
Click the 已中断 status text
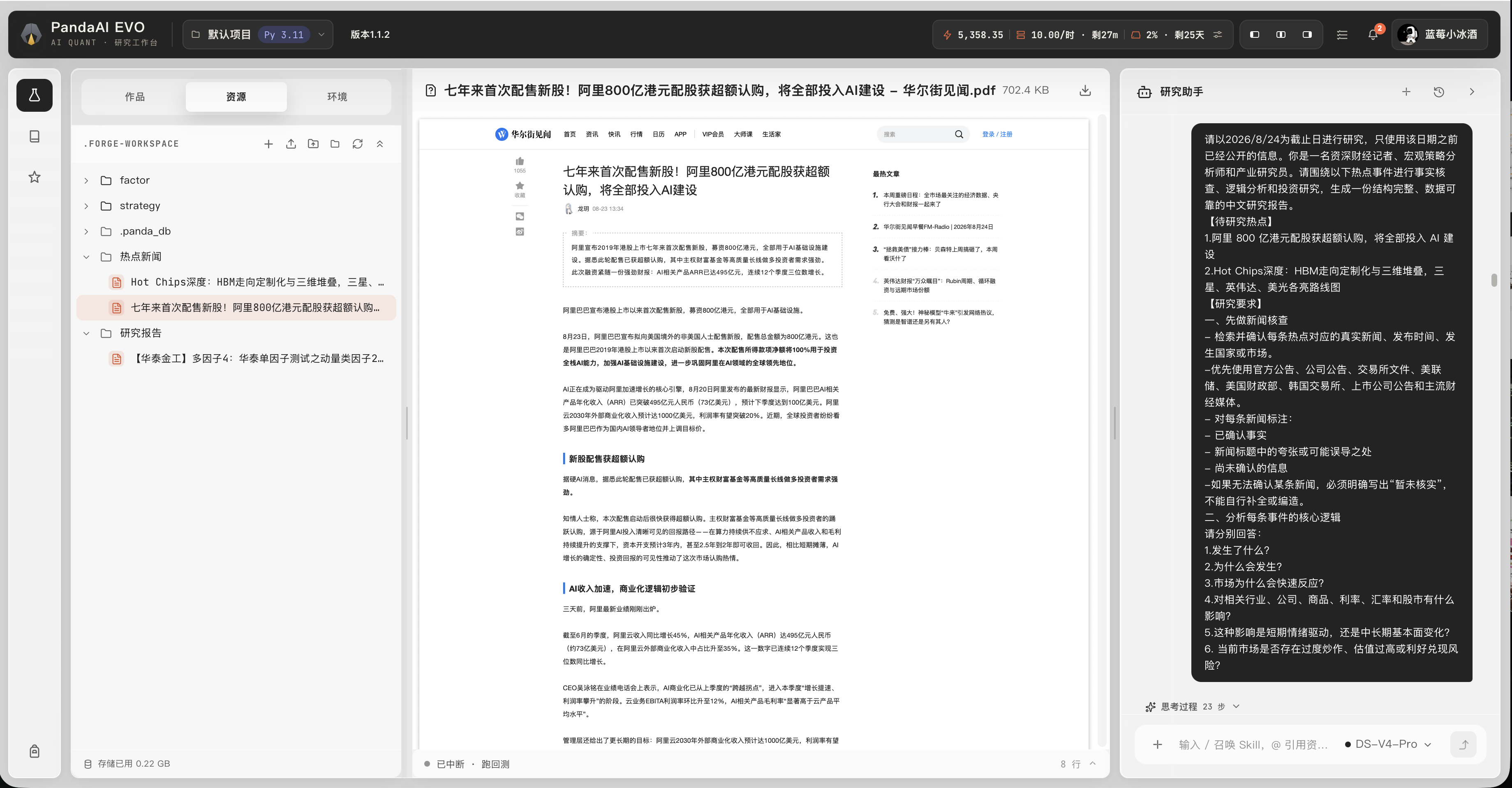450,764
